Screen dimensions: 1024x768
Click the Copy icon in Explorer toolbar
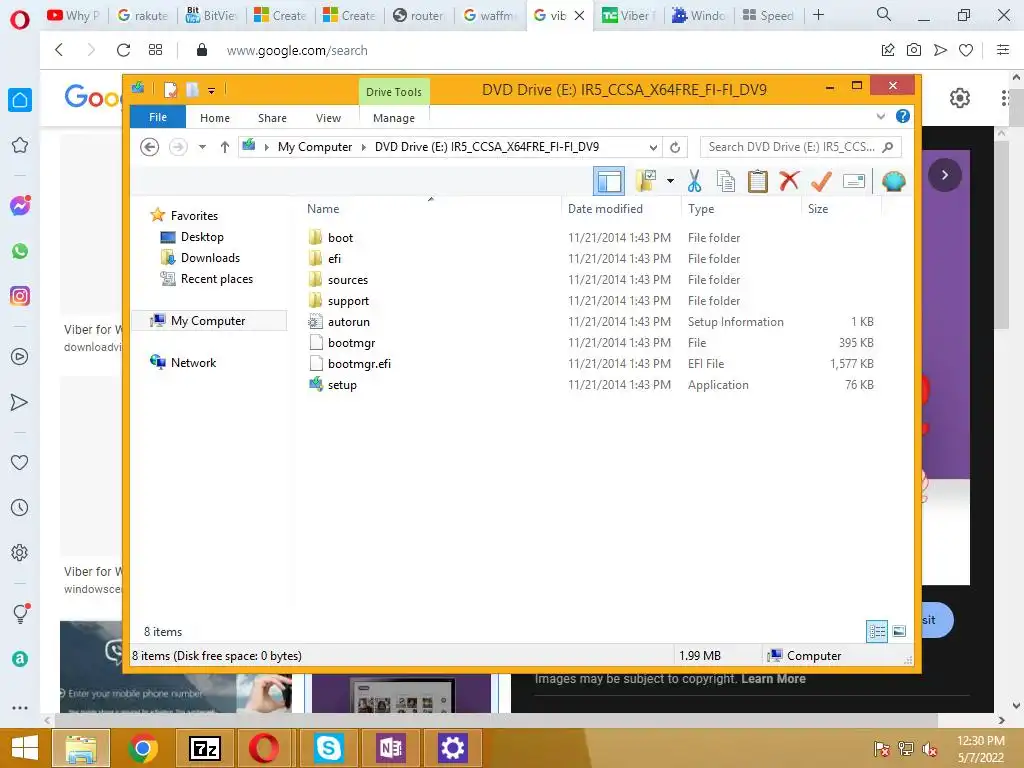click(x=726, y=181)
